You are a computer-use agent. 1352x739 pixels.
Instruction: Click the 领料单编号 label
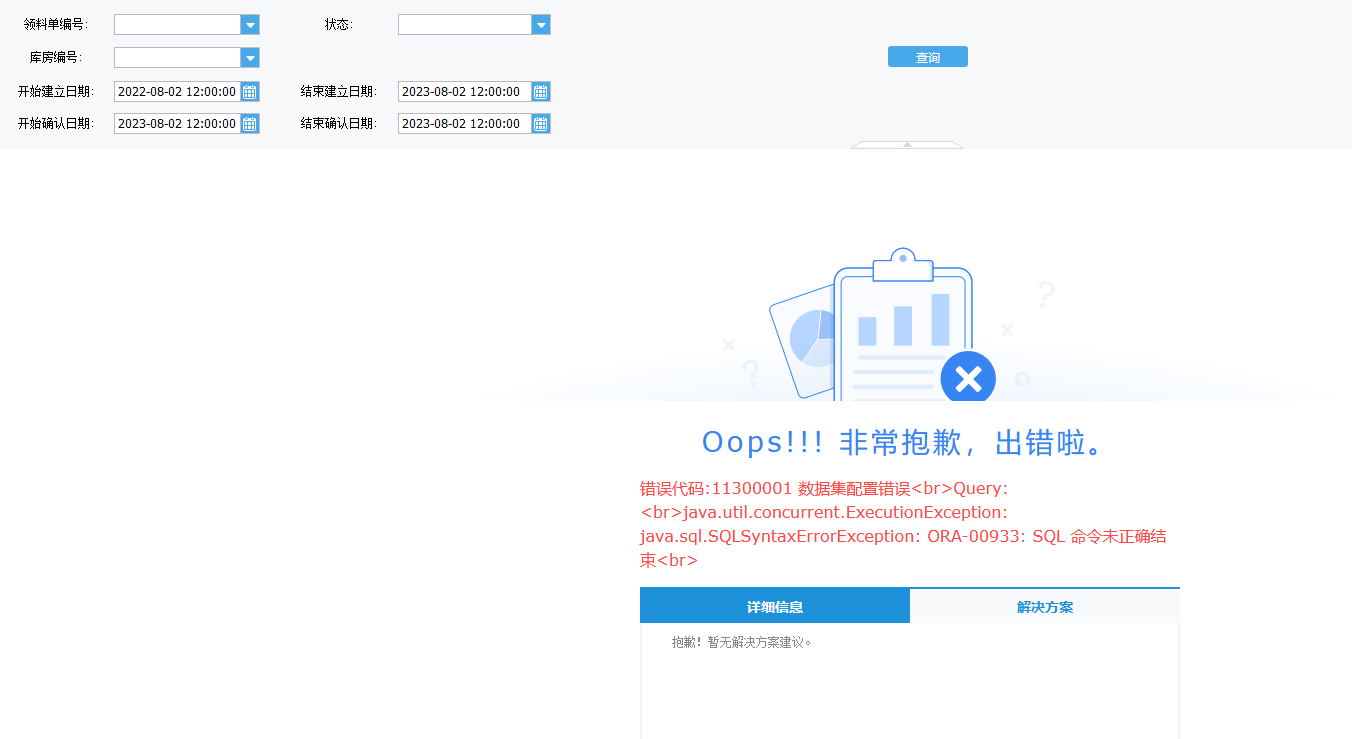(56, 24)
